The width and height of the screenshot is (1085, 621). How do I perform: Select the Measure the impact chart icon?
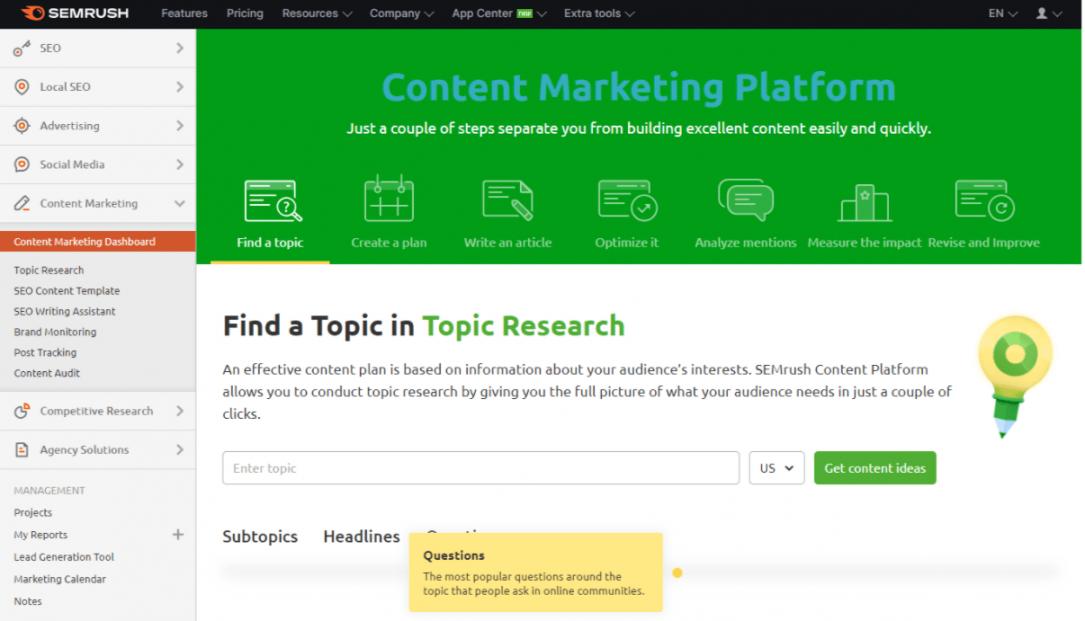click(864, 203)
